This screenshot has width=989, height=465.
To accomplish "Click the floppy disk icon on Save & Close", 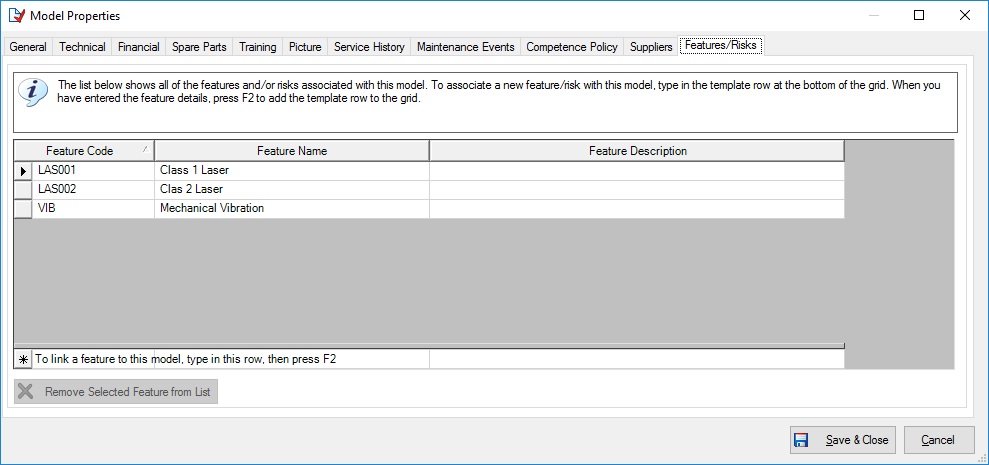I will (x=801, y=440).
